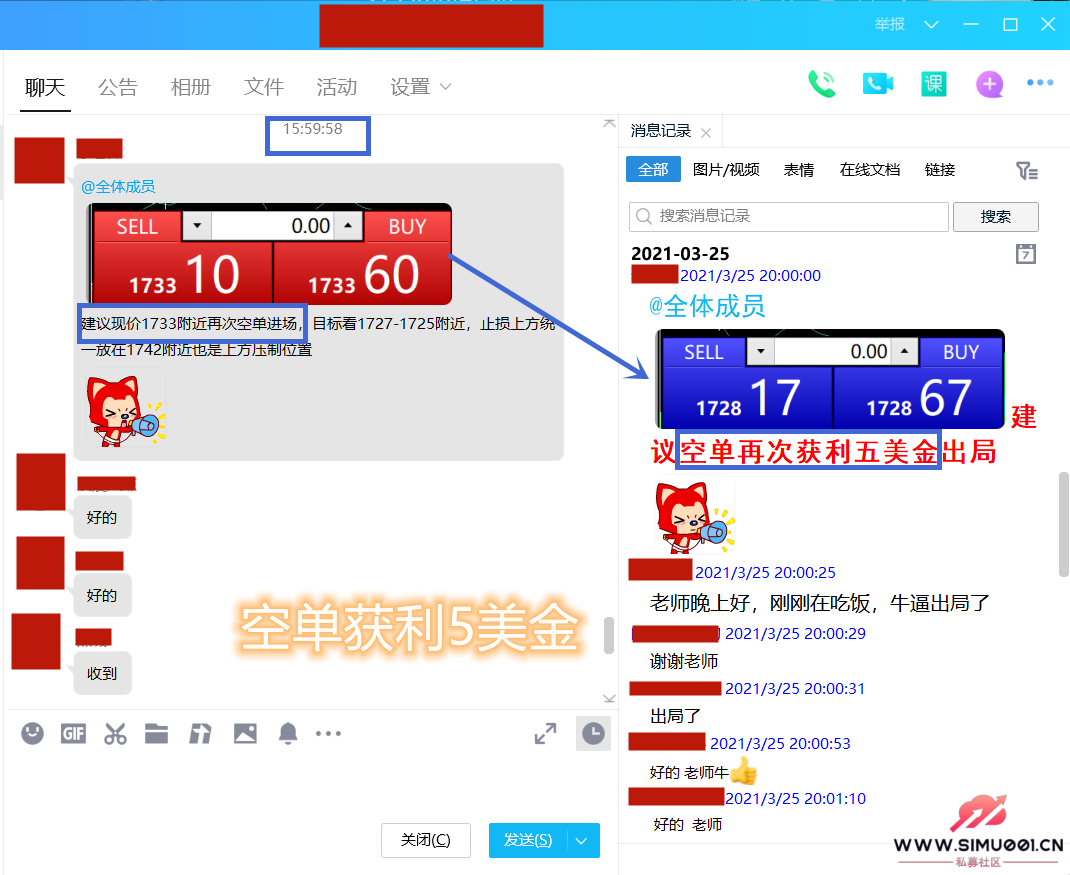The image size is (1070, 875).
Task: Insert a picture using image icon
Action: tap(245, 734)
